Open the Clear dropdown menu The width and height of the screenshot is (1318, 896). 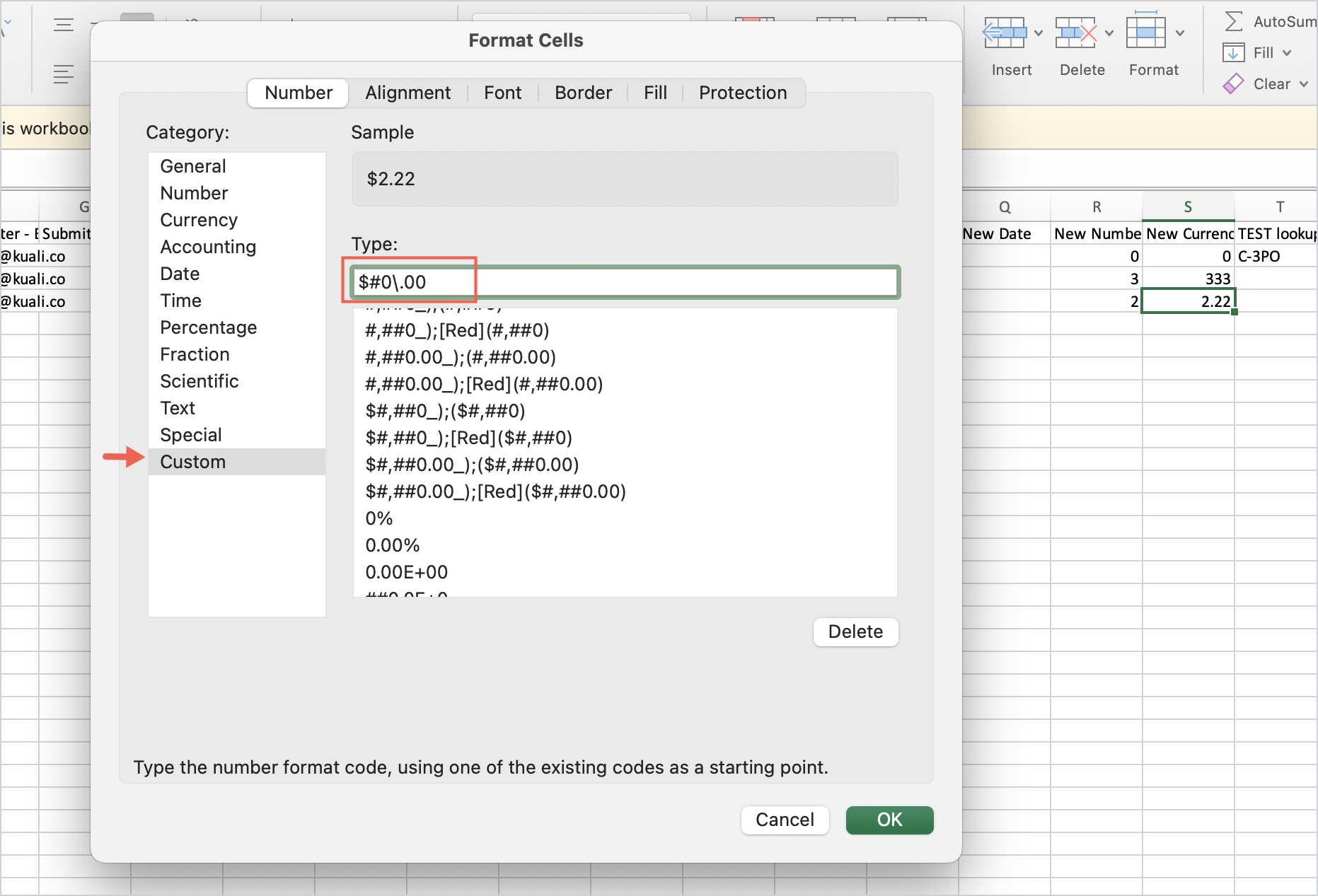1302,83
